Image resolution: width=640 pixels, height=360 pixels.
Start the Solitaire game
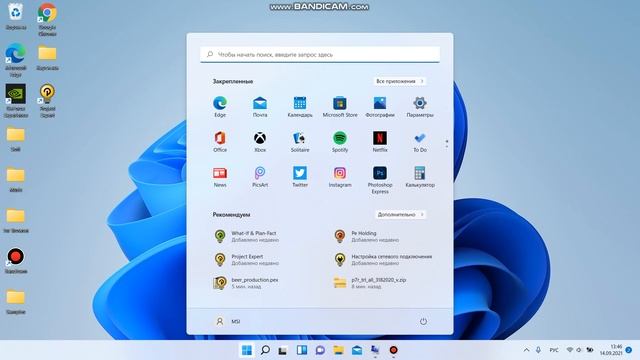(x=300, y=142)
